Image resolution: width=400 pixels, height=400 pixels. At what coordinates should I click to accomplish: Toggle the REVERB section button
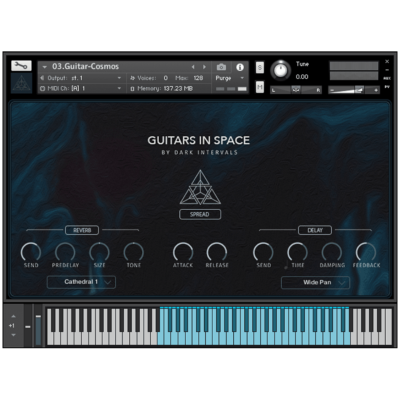[x=82, y=230]
